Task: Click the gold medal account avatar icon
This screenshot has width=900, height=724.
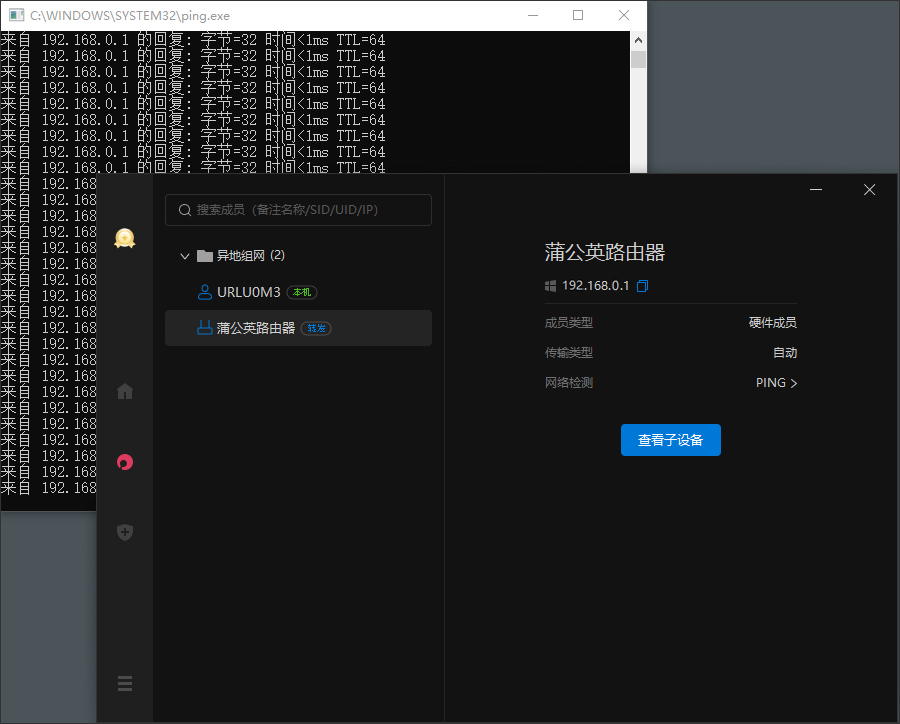Action: coord(124,238)
